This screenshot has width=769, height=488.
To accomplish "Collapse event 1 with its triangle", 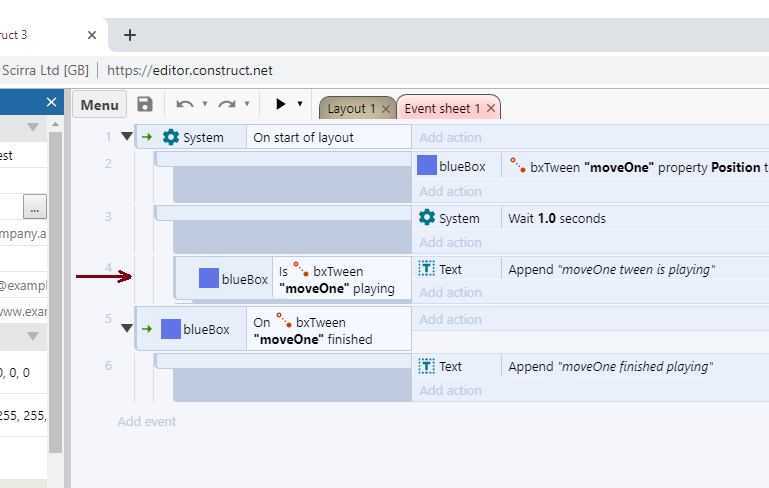I will coord(127,136).
